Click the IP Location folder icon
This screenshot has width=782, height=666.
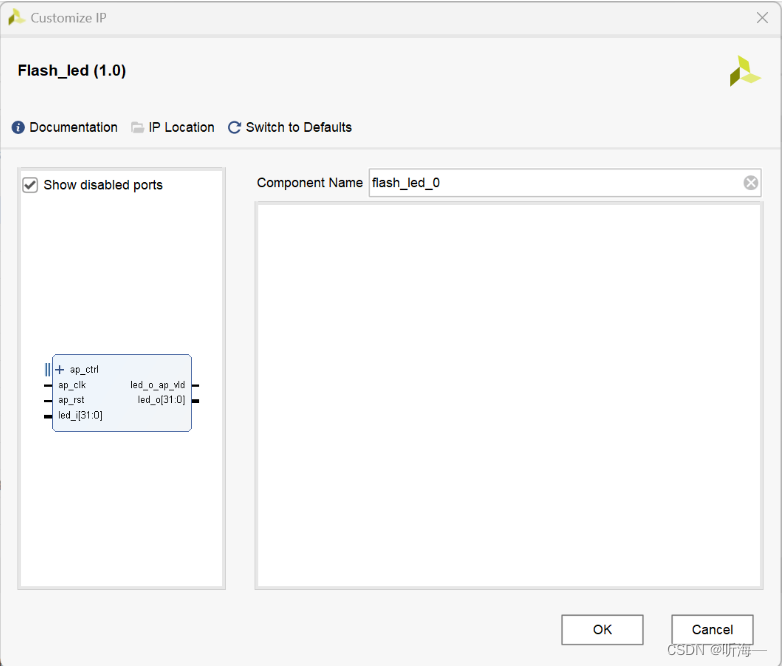point(137,128)
